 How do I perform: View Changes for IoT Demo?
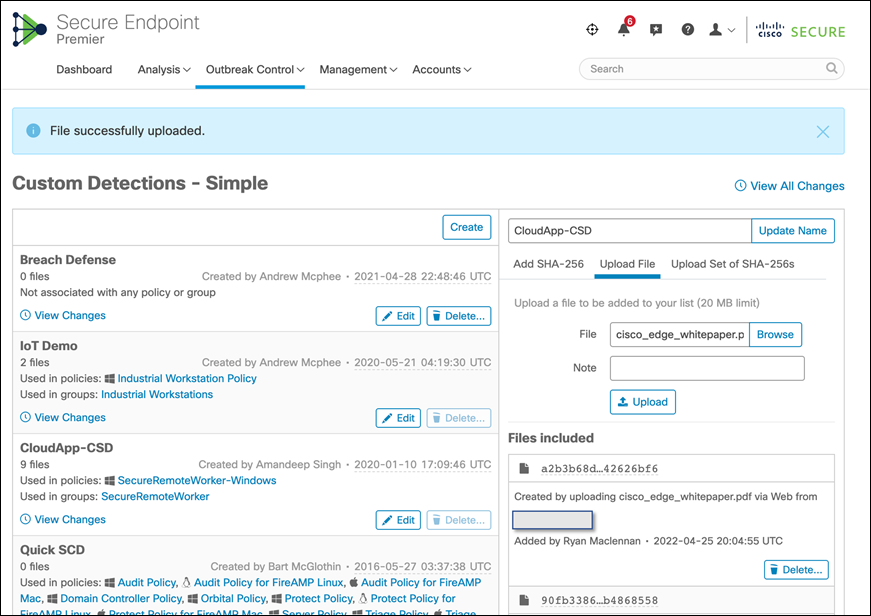pyautogui.click(x=70, y=417)
